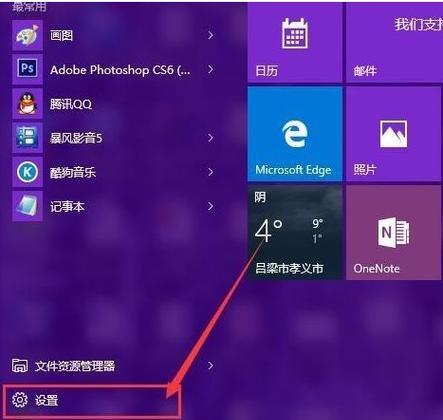The width and height of the screenshot is (443, 420).
Task: Click the settings gear icon
Action: pos(20,399)
